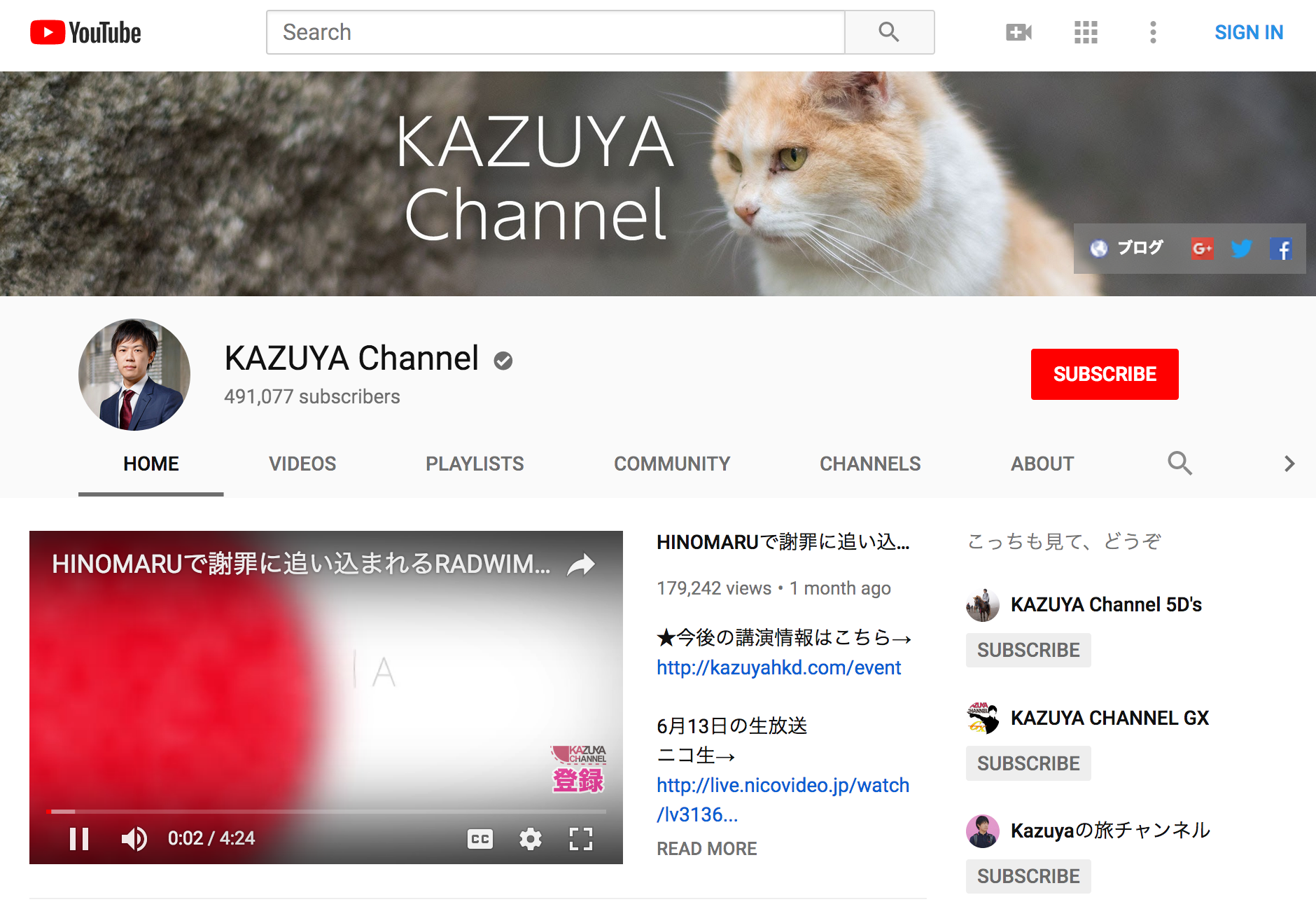Click the KAZUYA Channel 5D's avatar
Viewport: 1316px width, 902px height.
(x=983, y=605)
